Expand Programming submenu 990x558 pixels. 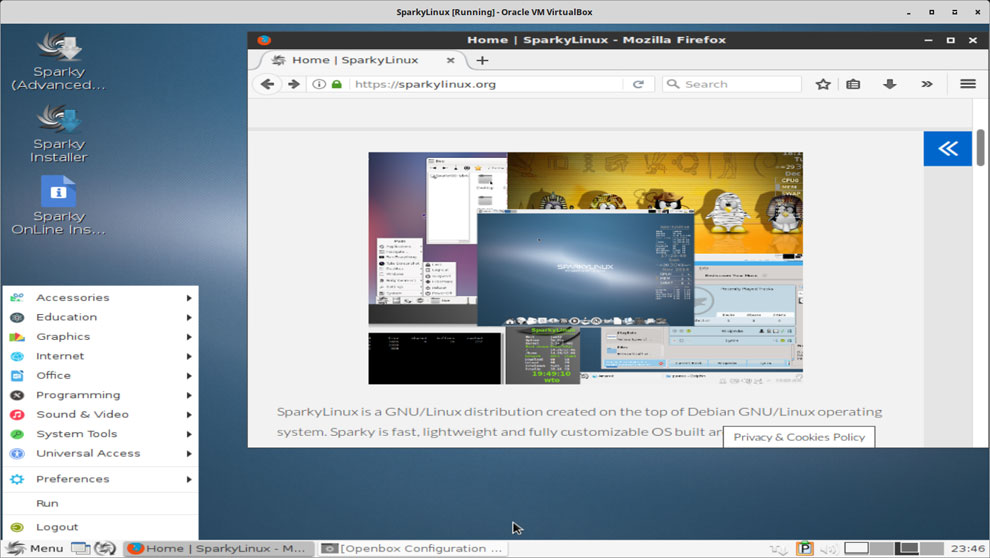pos(101,395)
